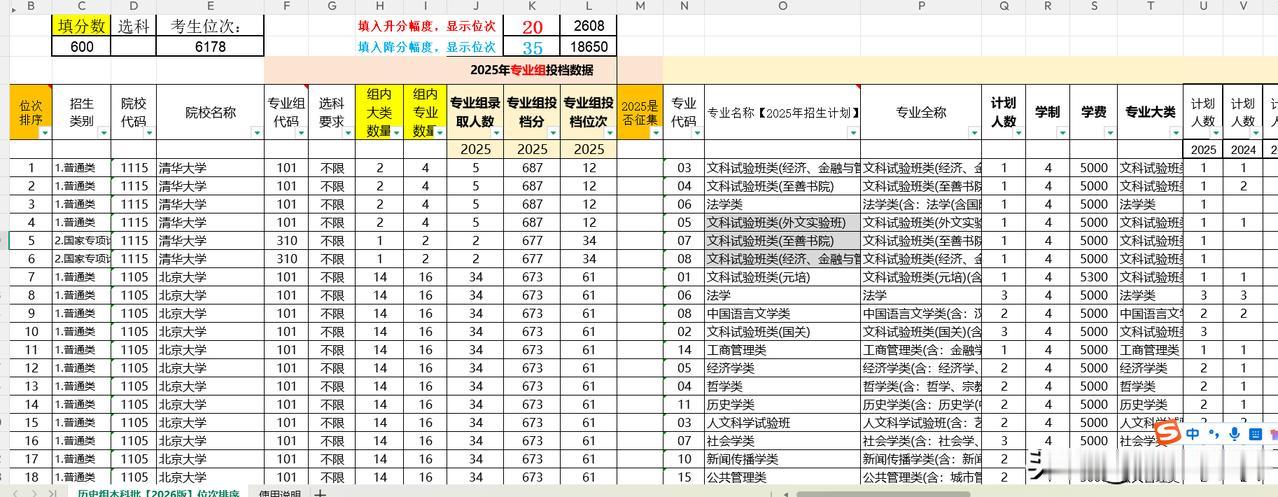Click the cell showing 位次 18650

(x=589, y=47)
